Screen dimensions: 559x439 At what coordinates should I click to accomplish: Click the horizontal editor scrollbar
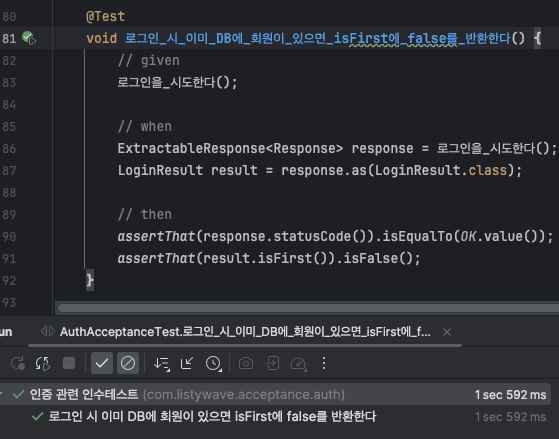(308, 308)
